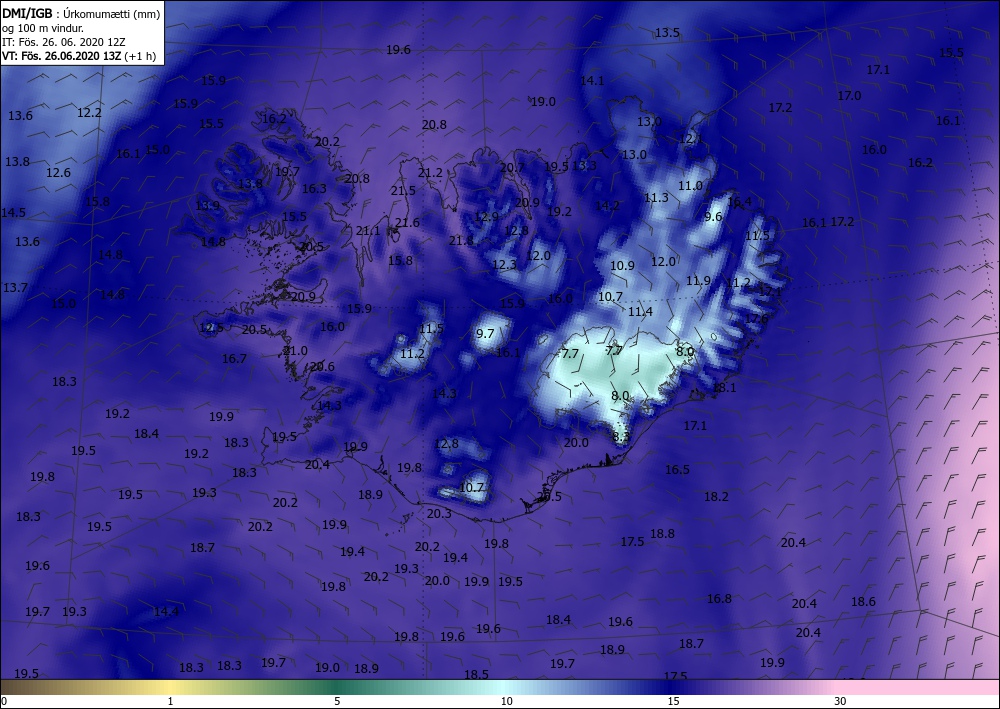Image resolution: width=1000 pixels, height=709 pixels.
Task: Click the map value '20.7' in the north
Action: (x=512, y=168)
